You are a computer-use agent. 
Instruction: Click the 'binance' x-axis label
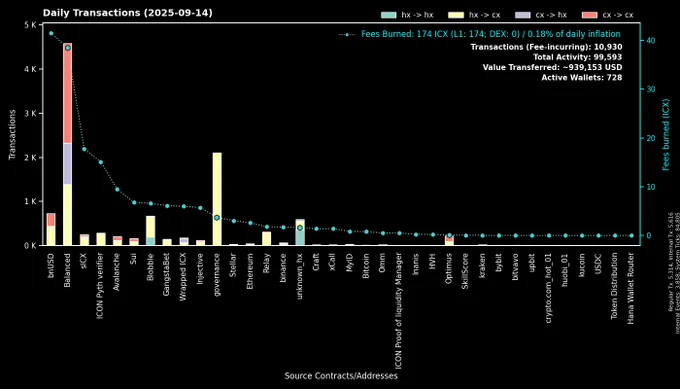[x=283, y=268]
